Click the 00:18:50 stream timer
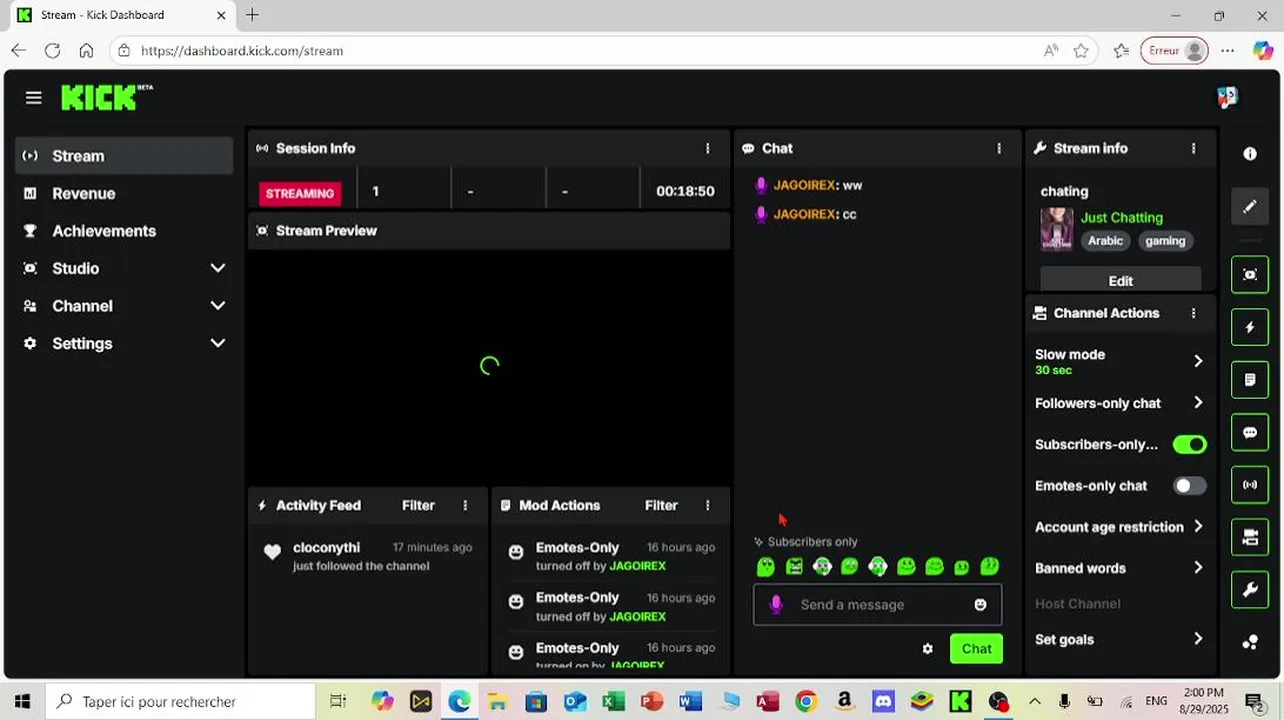Viewport: 1284px width, 720px height. [x=685, y=191]
